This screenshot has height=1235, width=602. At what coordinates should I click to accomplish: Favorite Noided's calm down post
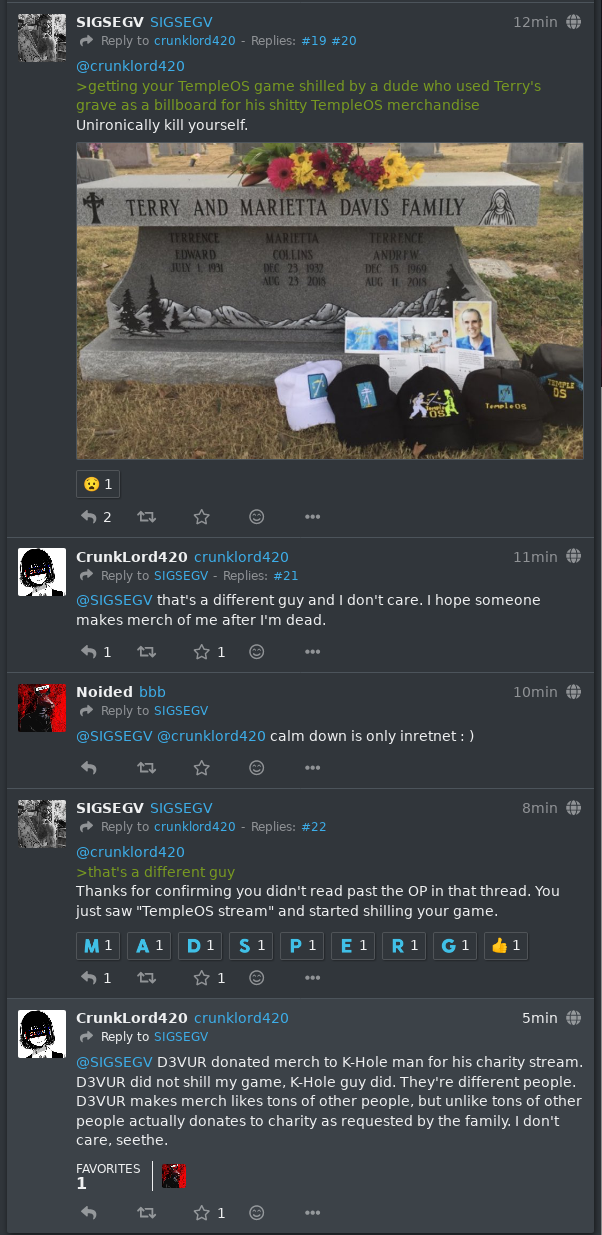(x=202, y=768)
